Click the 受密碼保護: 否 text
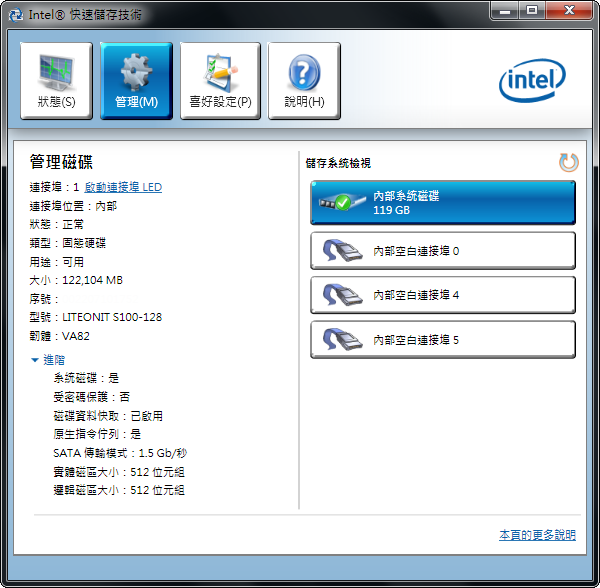Screen dimensions: 600x588 [x=91, y=397]
